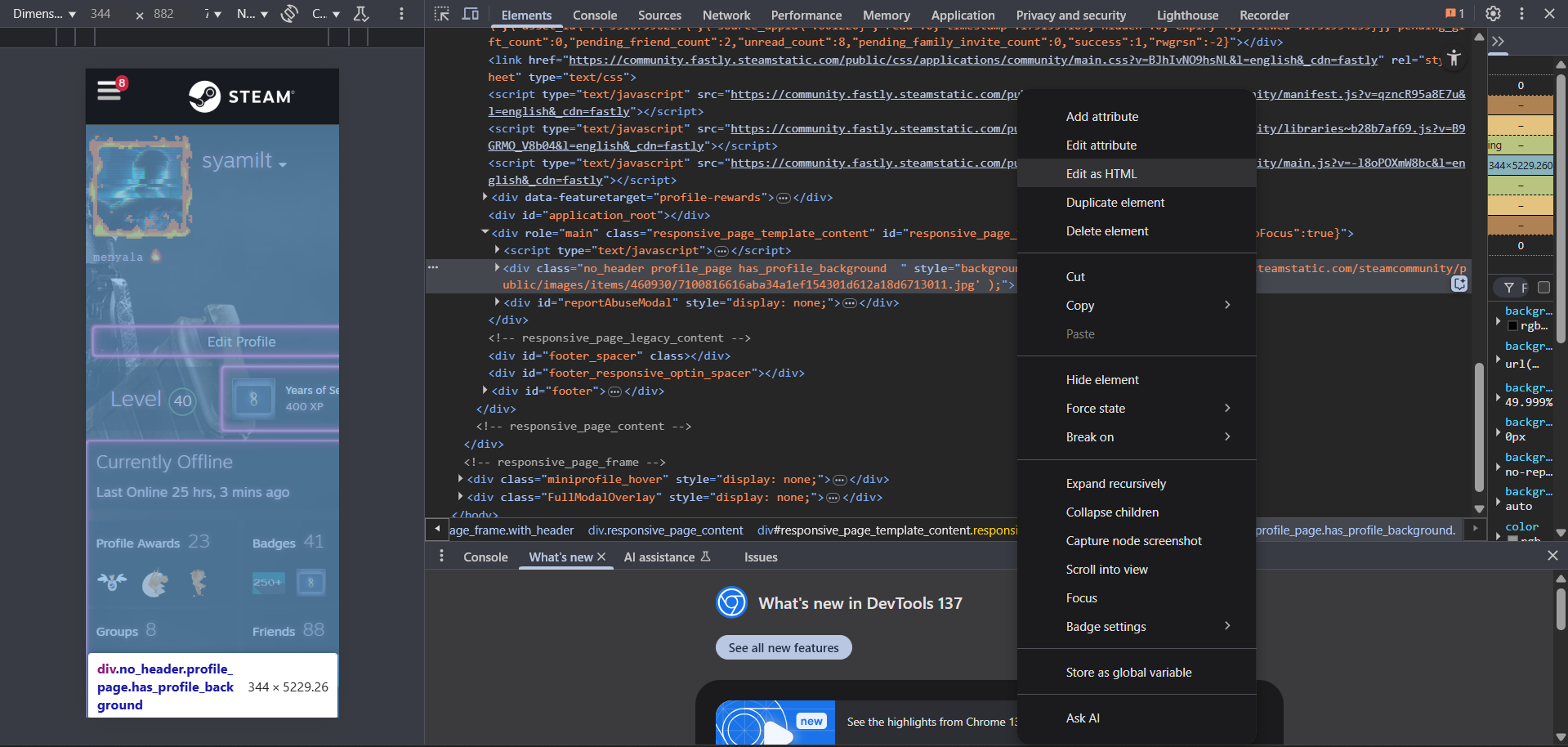The height and width of the screenshot is (747, 1568).
Task: Expand the miniprofile_hover div node
Action: pos(461,479)
